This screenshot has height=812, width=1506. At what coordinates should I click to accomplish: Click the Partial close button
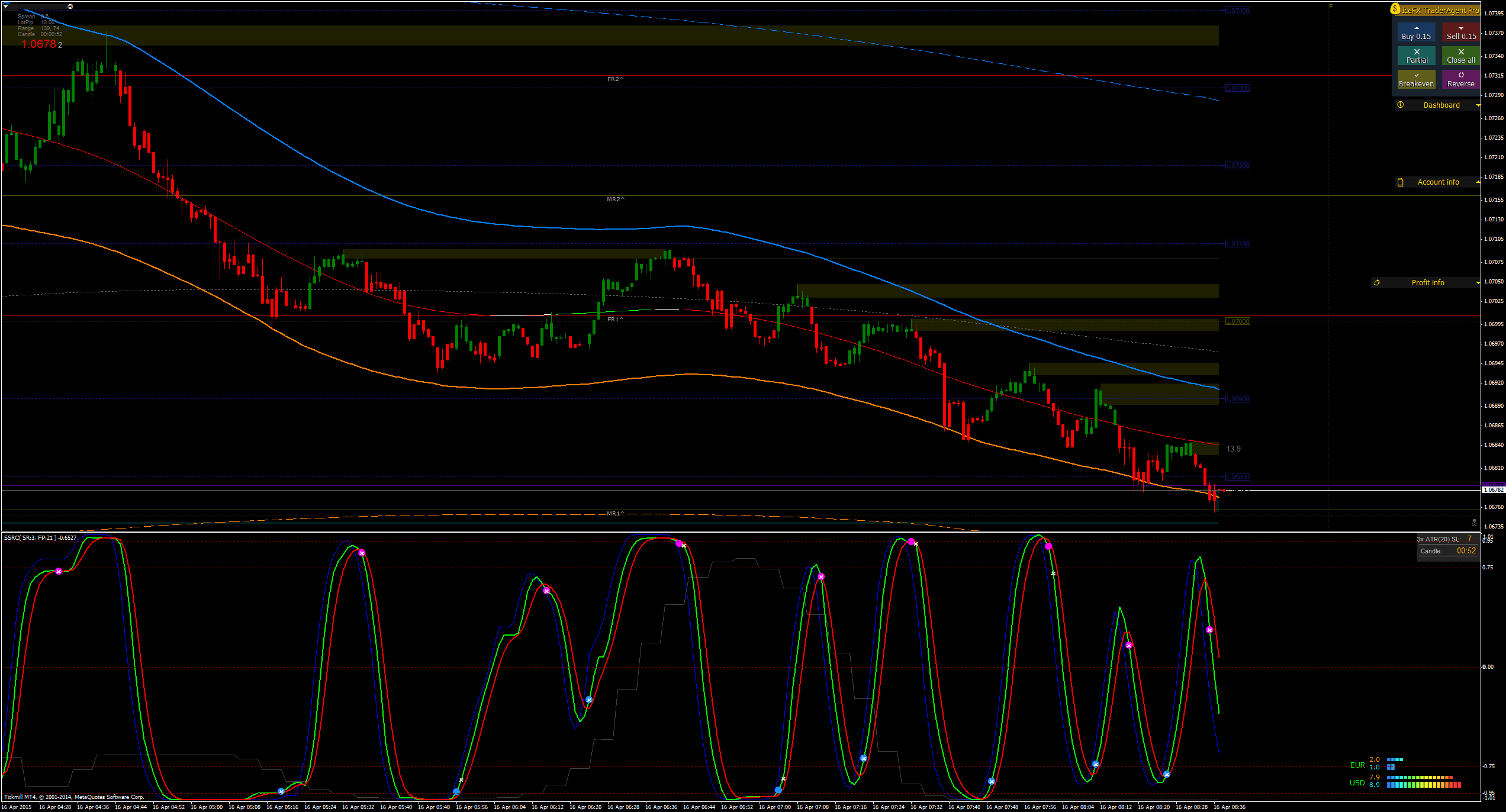click(x=1416, y=56)
